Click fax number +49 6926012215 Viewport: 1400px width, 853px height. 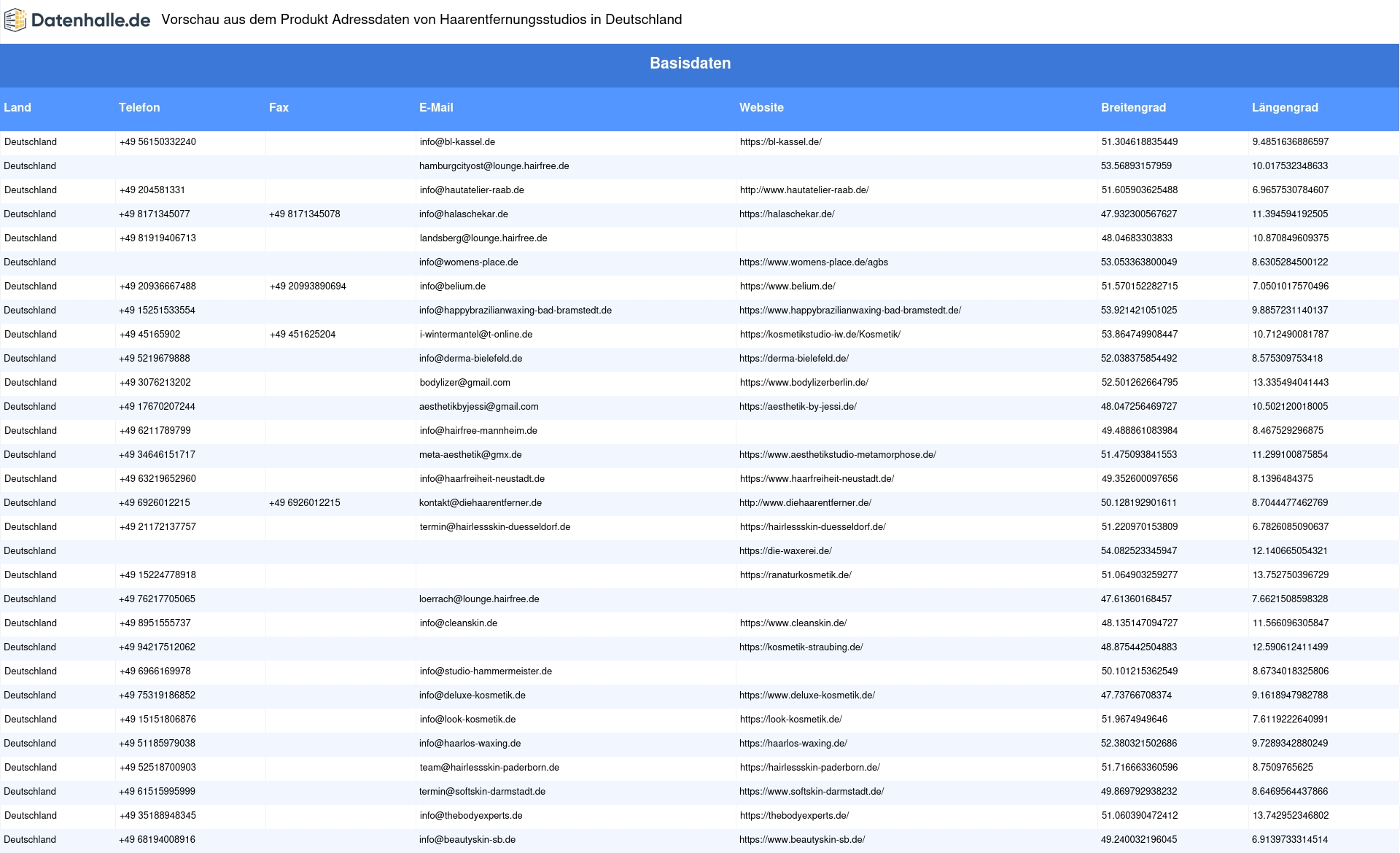[x=304, y=503]
